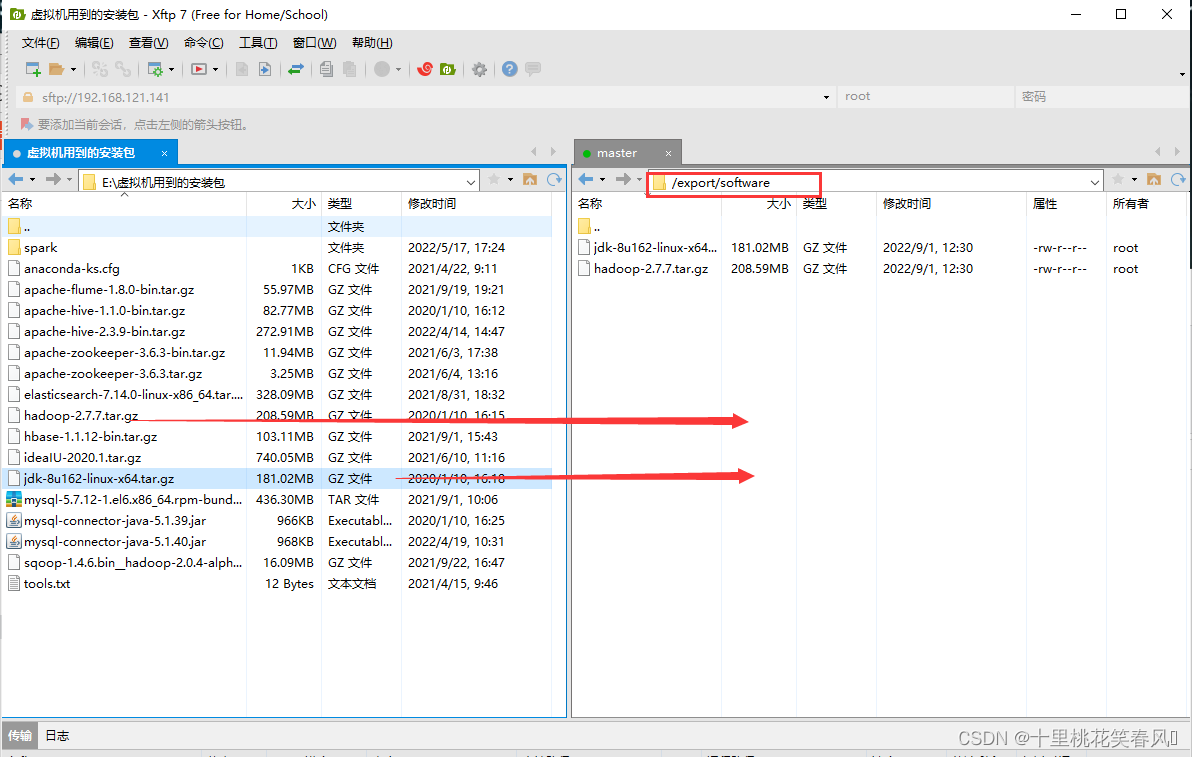The image size is (1192, 757).
Task: Go forward in the remote master pane
Action: pyautogui.click(x=623, y=179)
